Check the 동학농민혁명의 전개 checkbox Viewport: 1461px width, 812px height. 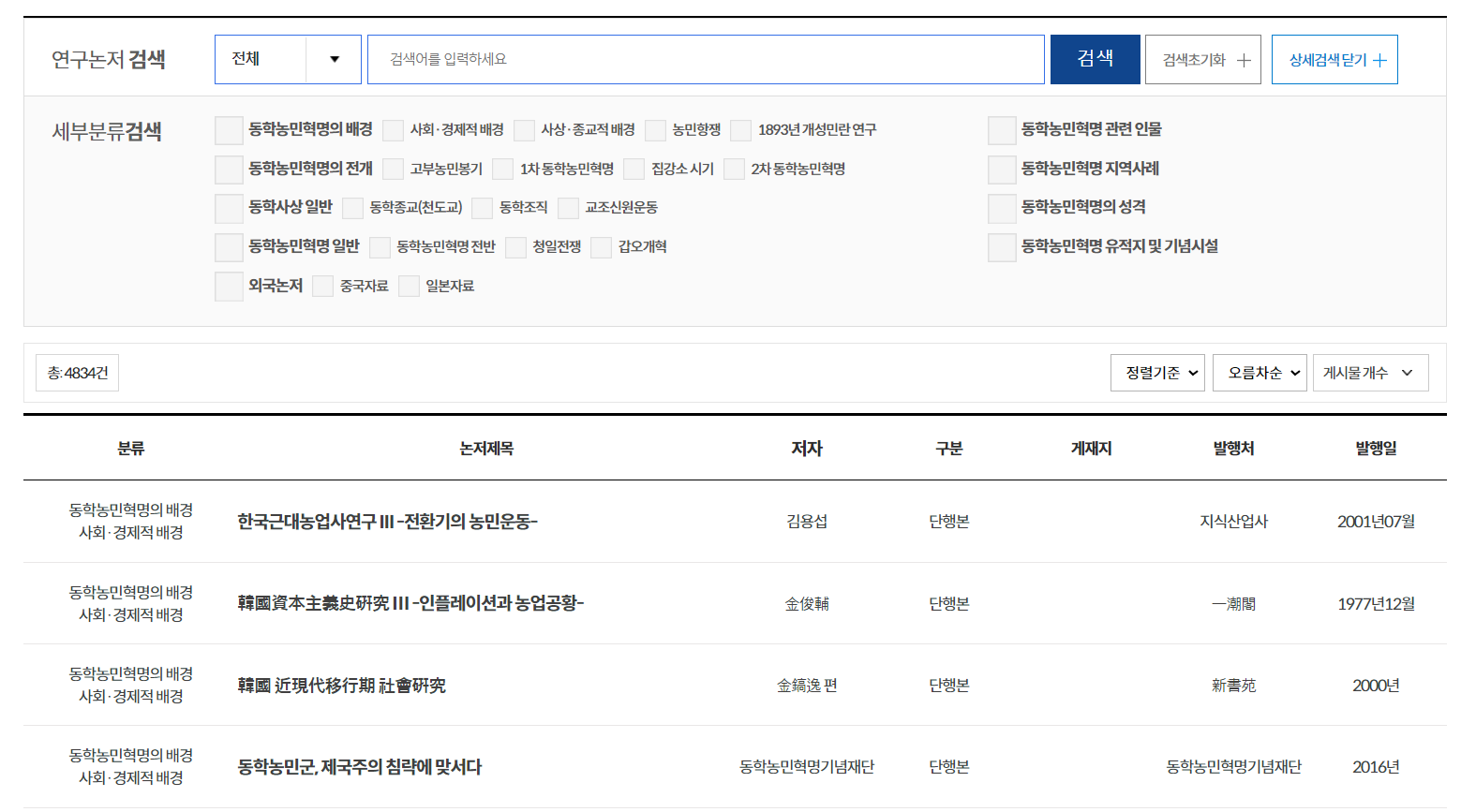coord(229,170)
